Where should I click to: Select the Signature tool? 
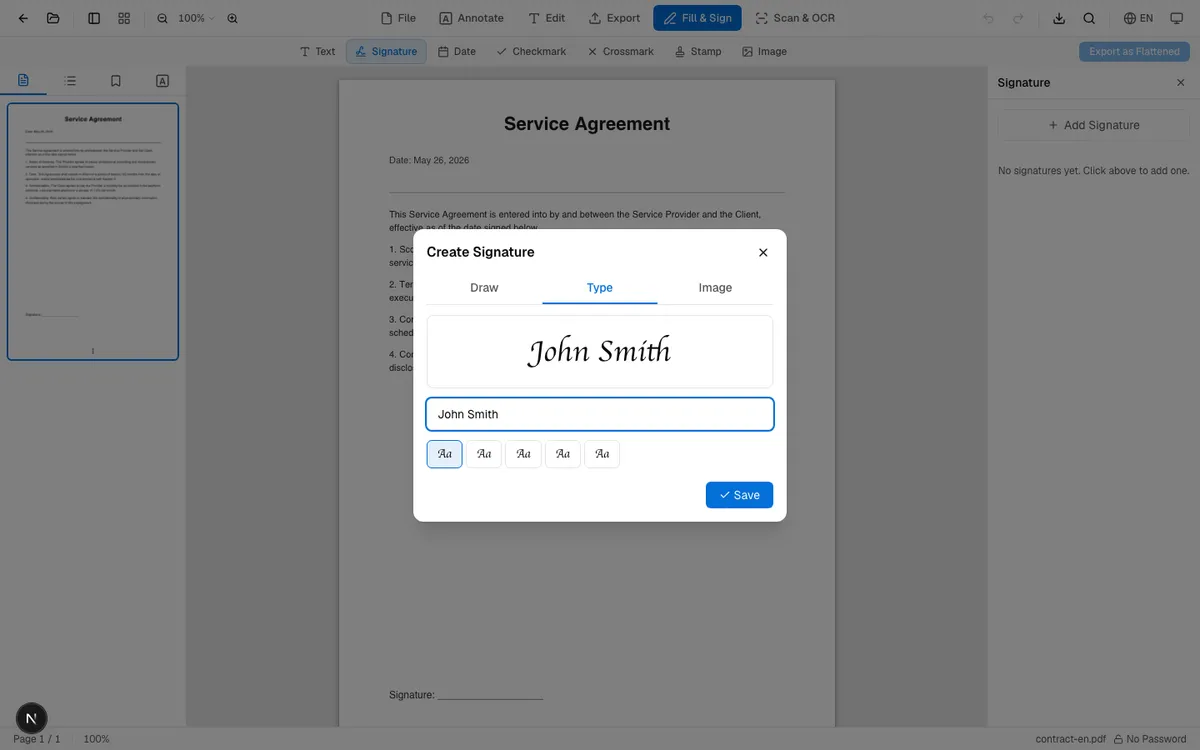point(386,51)
